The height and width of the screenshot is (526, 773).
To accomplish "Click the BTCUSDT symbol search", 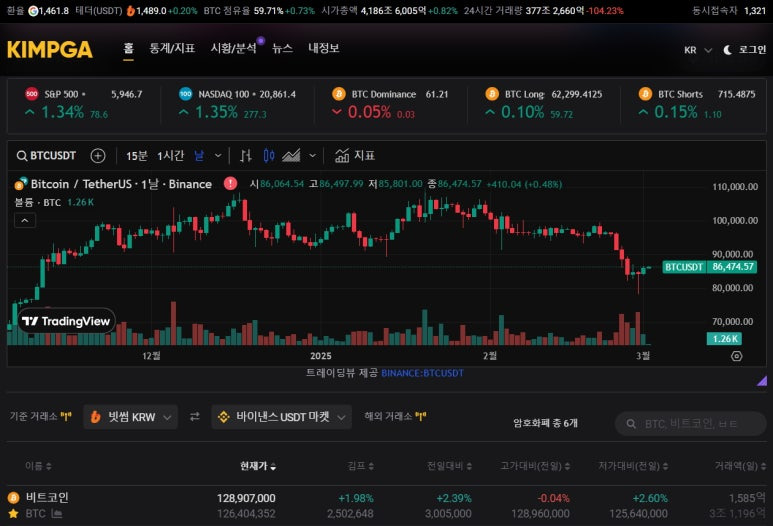I will pos(46,156).
